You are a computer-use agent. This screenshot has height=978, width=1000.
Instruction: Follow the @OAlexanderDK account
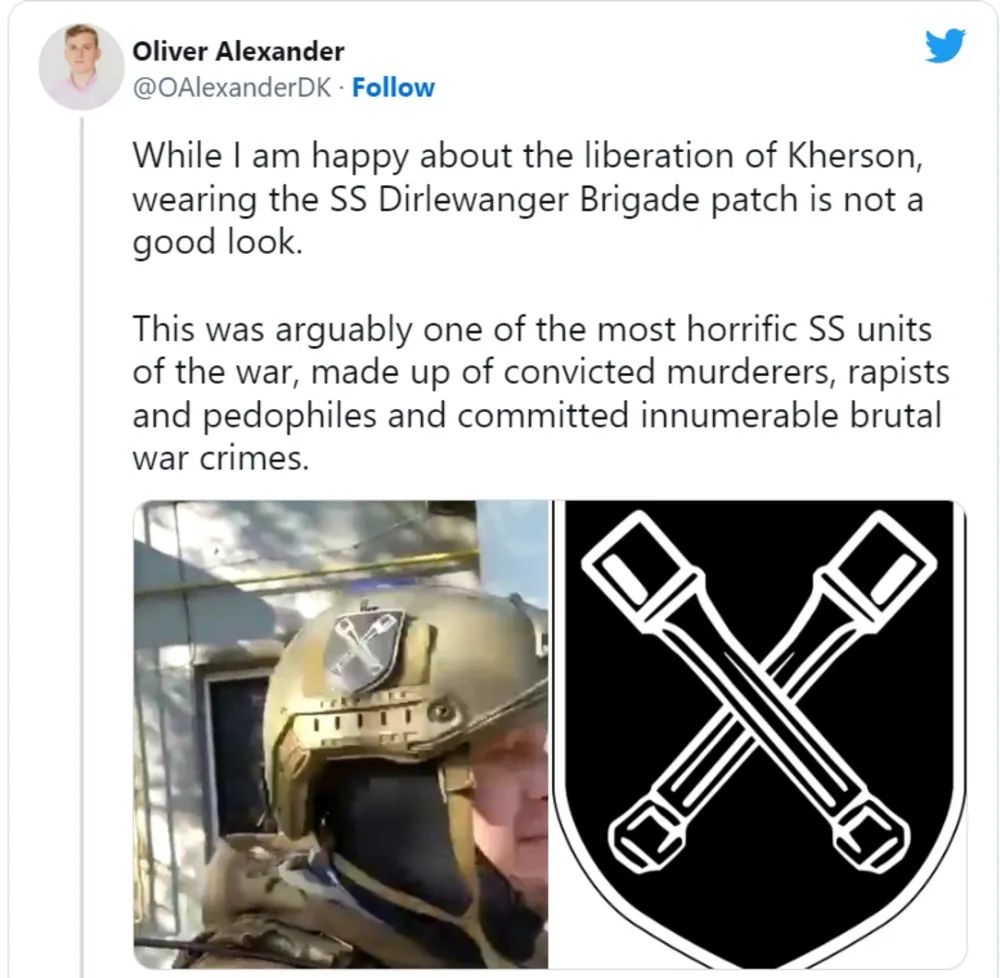(x=393, y=87)
